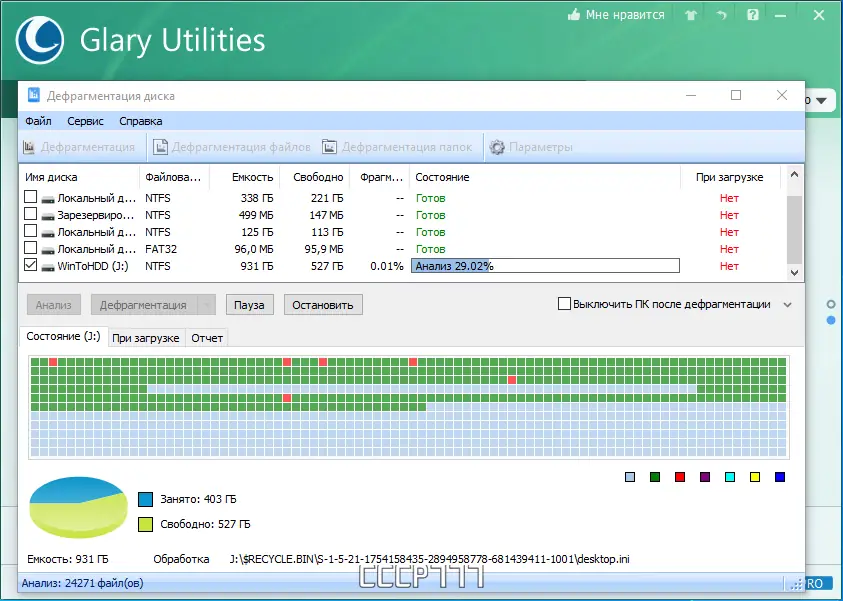Viewport: 843px width, 601px height.
Task: Enable Выключить ПК после дефрагментации
Action: 564,304
